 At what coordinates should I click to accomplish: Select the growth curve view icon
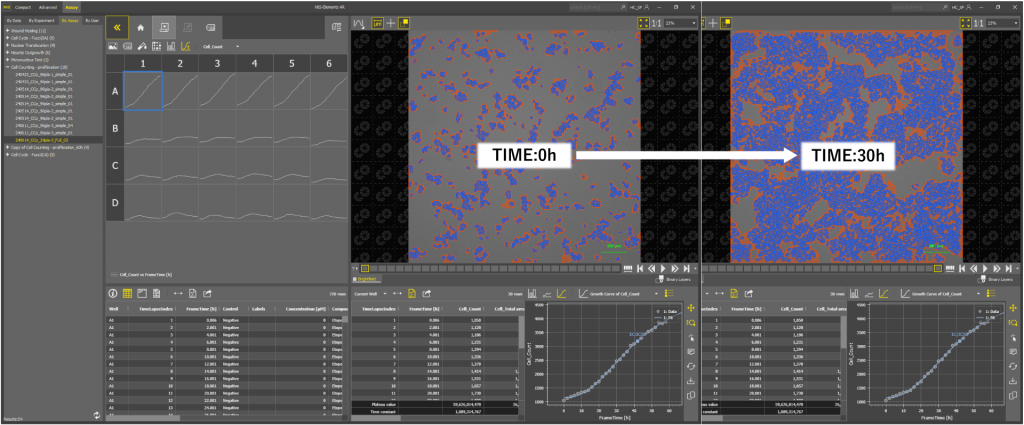(186, 46)
